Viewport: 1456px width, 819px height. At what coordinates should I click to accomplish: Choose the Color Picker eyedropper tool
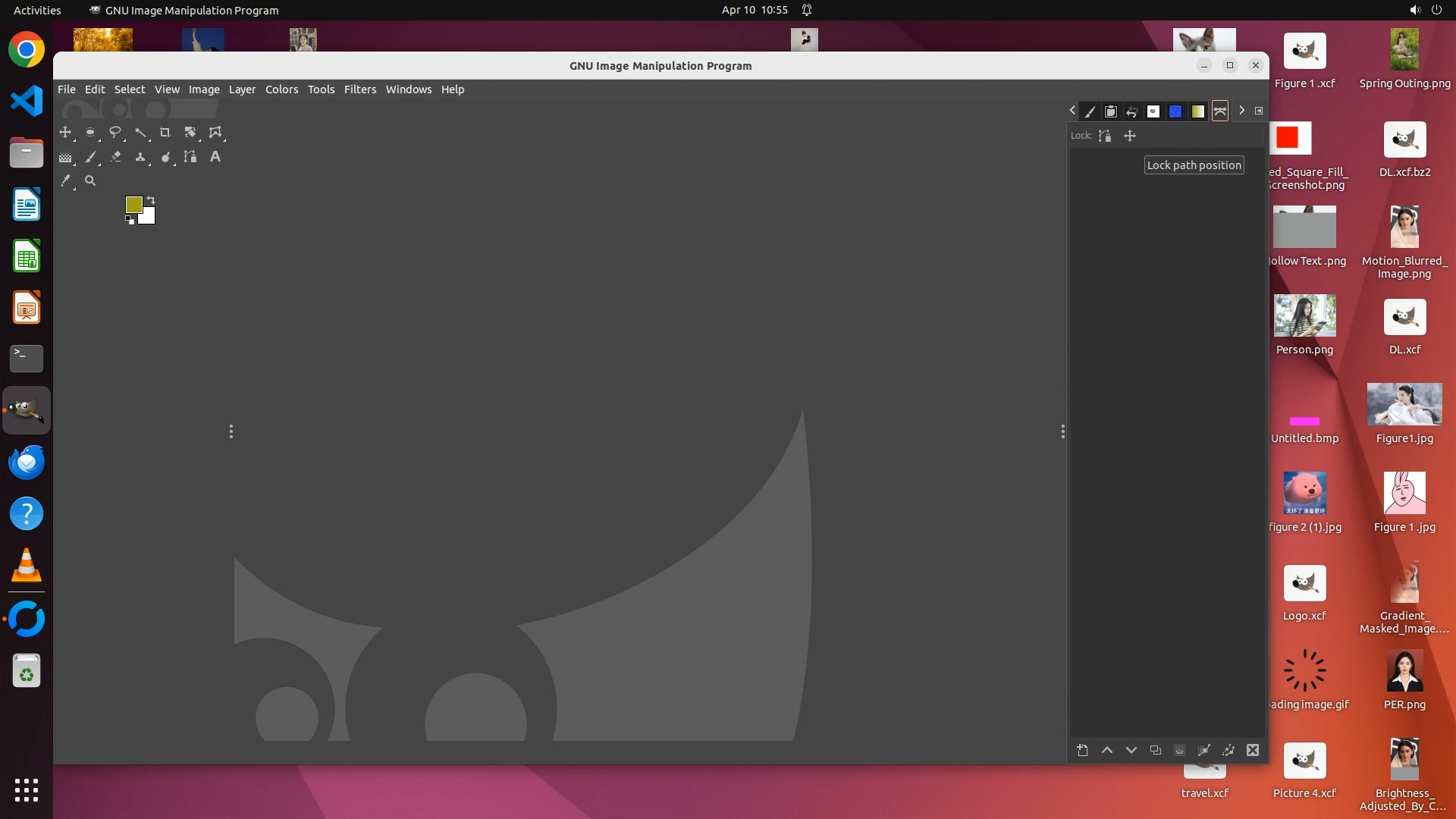[66, 181]
